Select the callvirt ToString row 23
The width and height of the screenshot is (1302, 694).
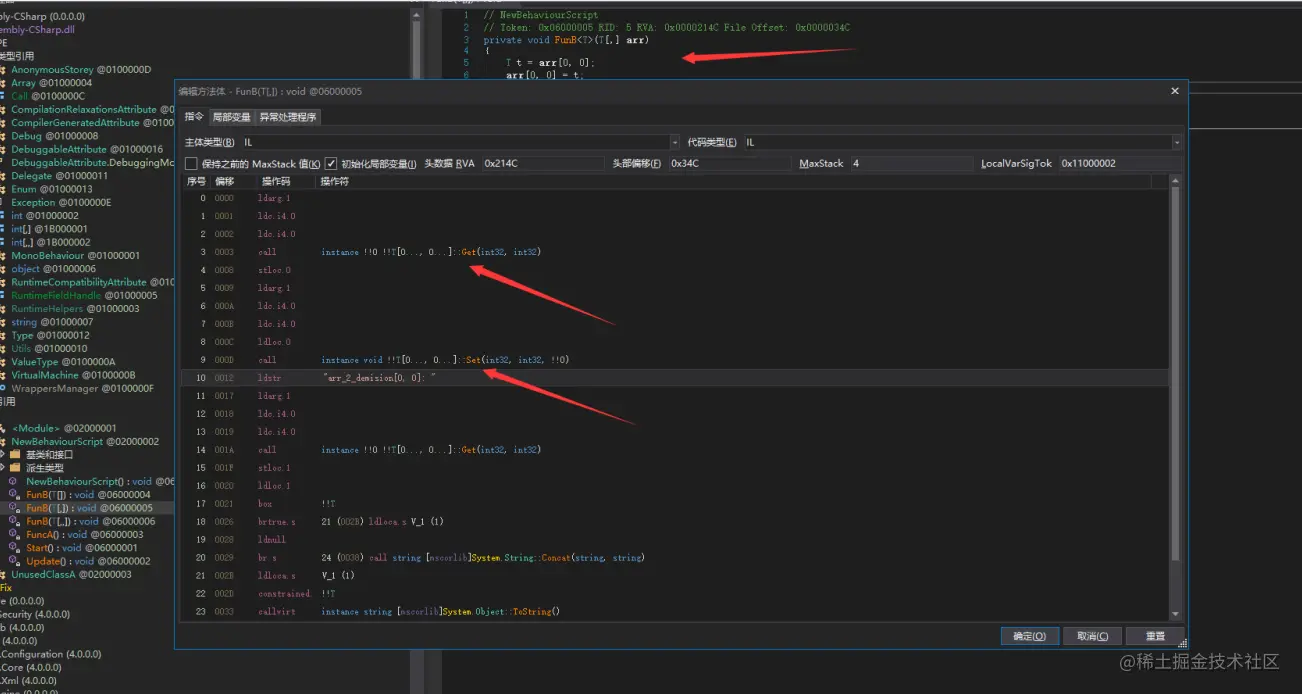coord(675,612)
